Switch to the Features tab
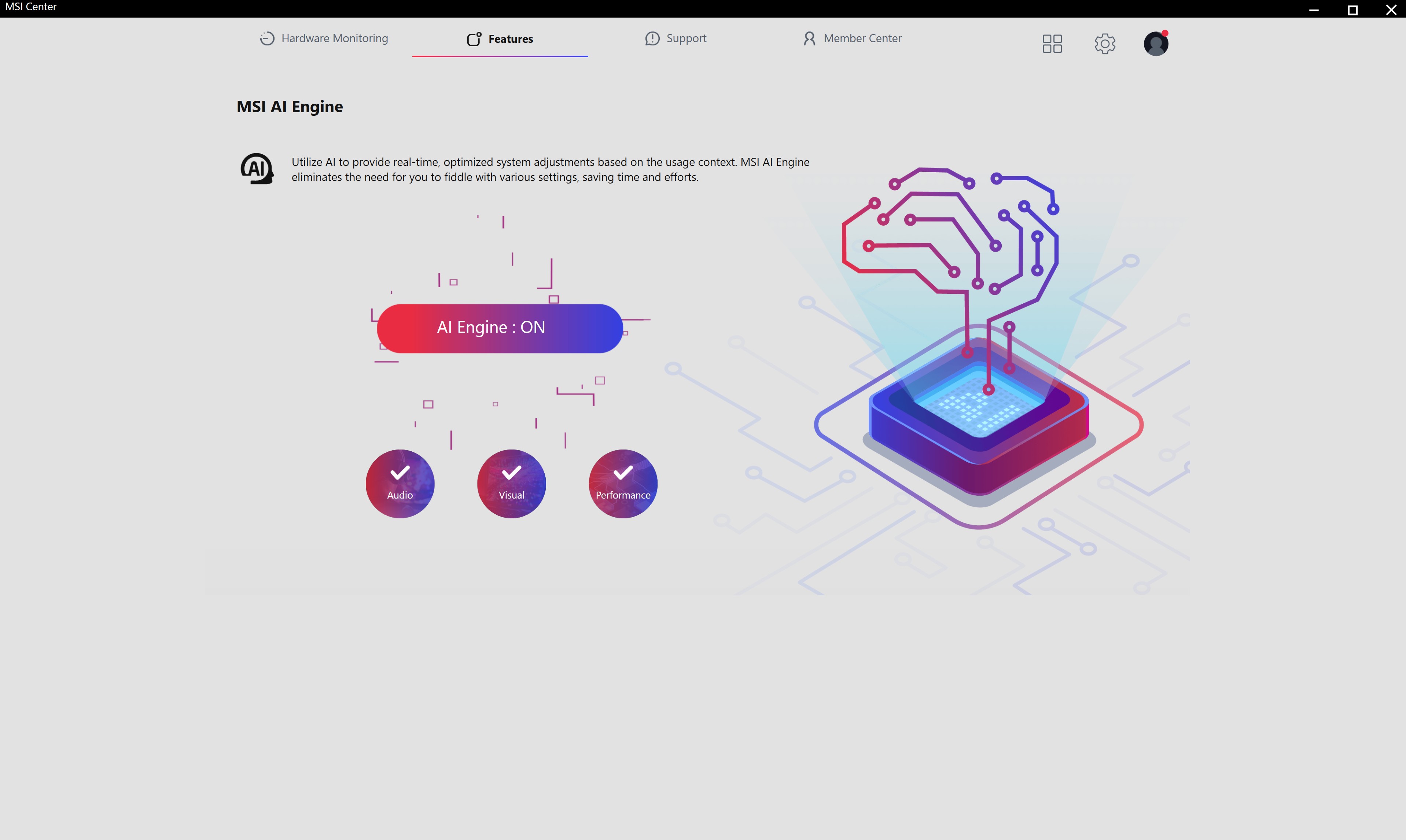The width and height of the screenshot is (1406, 840). coord(500,38)
